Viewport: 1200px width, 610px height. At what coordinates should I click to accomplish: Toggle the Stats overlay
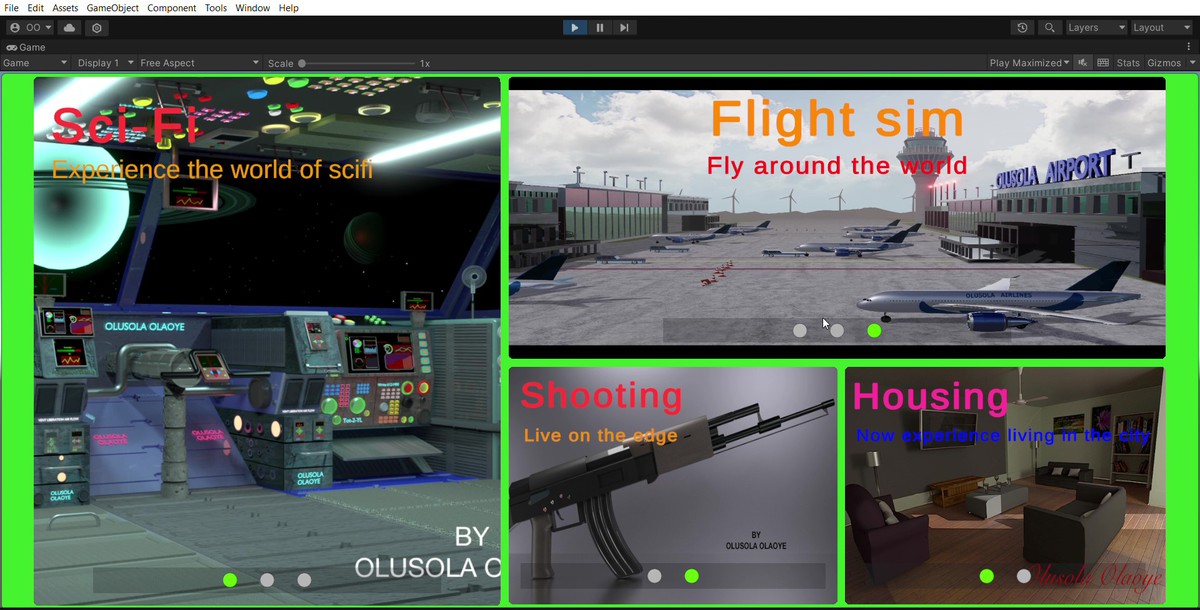click(1128, 63)
